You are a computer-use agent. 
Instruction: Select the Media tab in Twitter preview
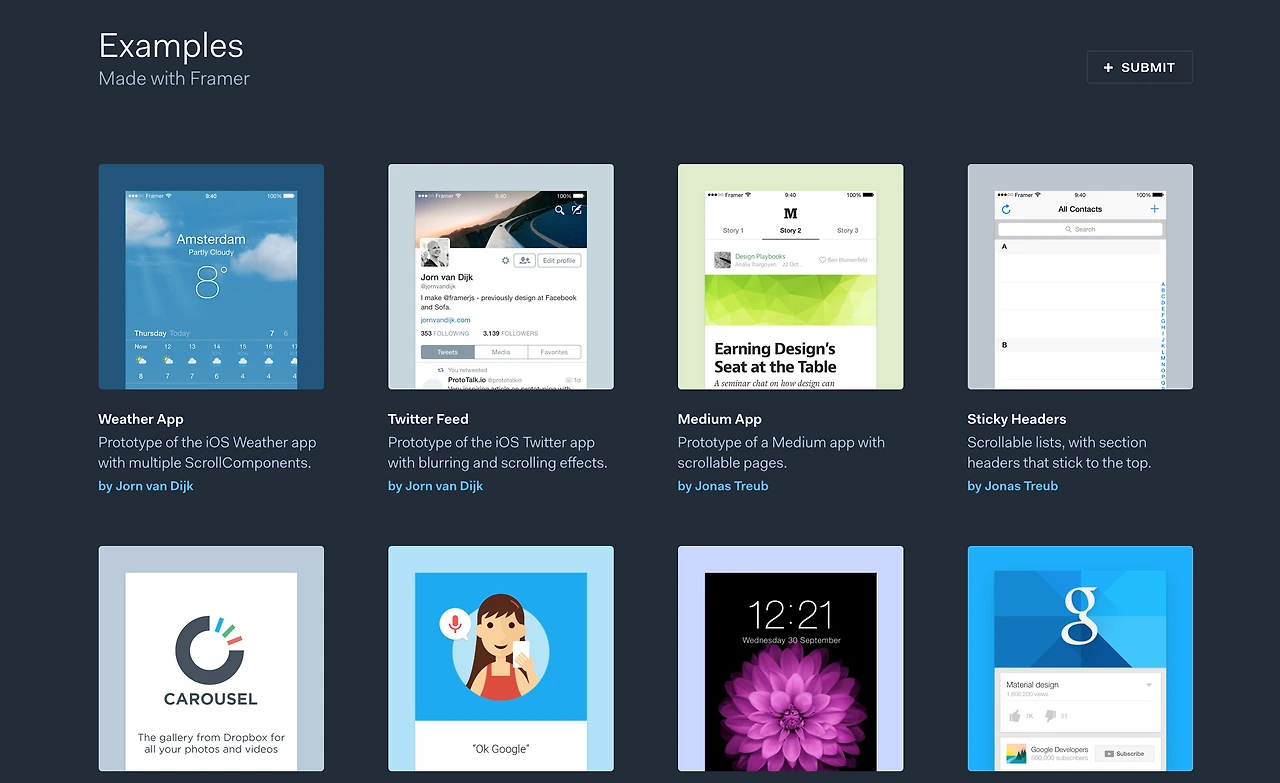[x=501, y=352]
